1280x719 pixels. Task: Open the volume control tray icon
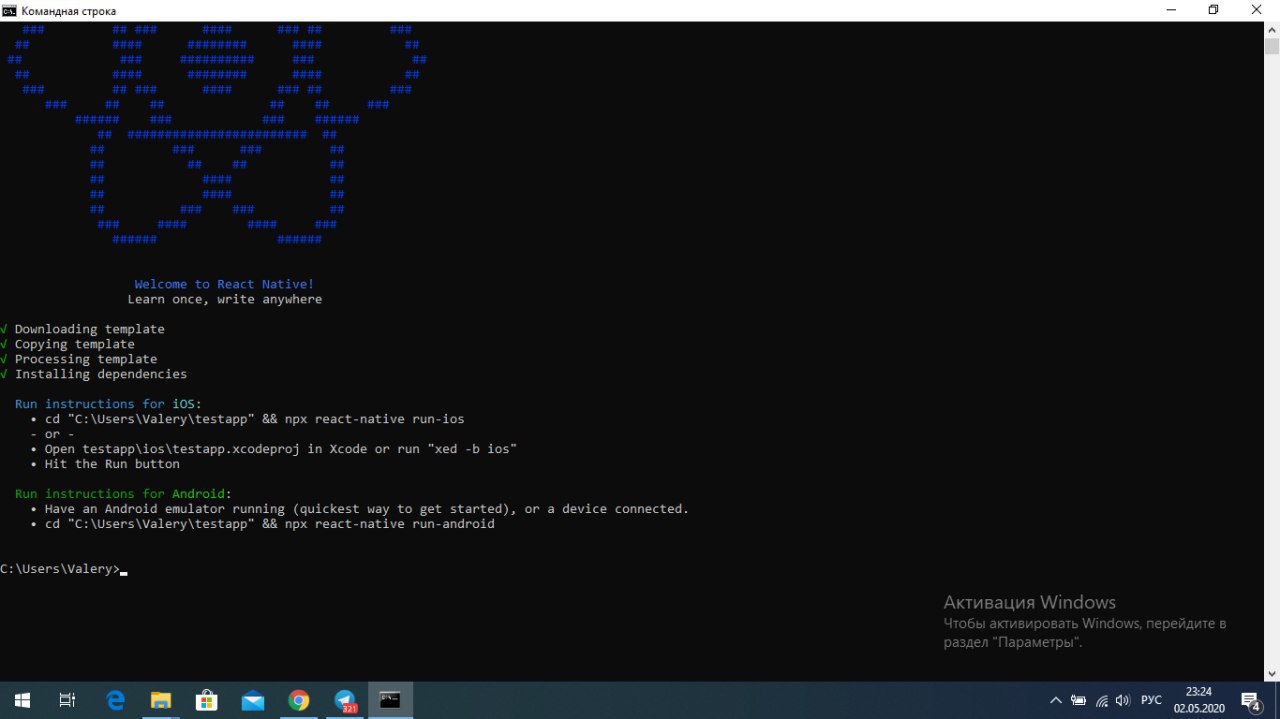(x=1123, y=700)
